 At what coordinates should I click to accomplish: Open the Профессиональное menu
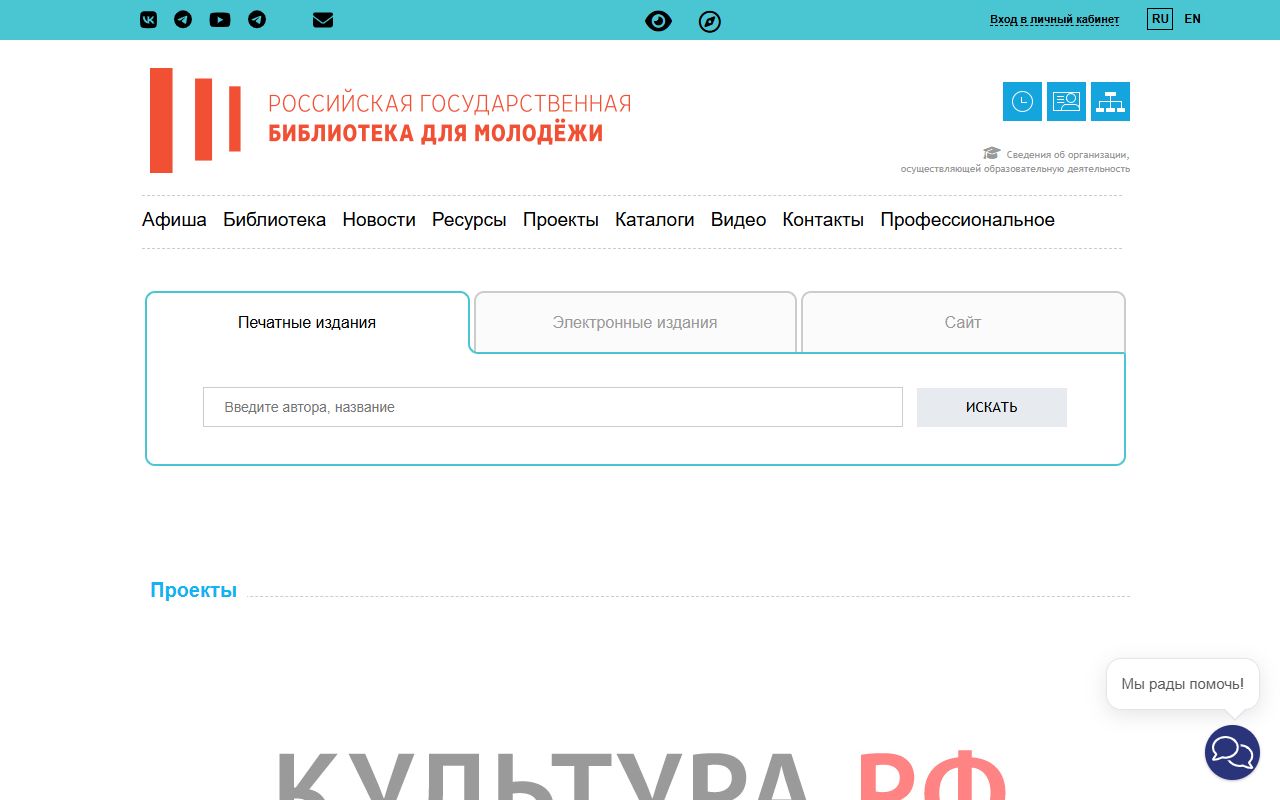click(x=967, y=220)
